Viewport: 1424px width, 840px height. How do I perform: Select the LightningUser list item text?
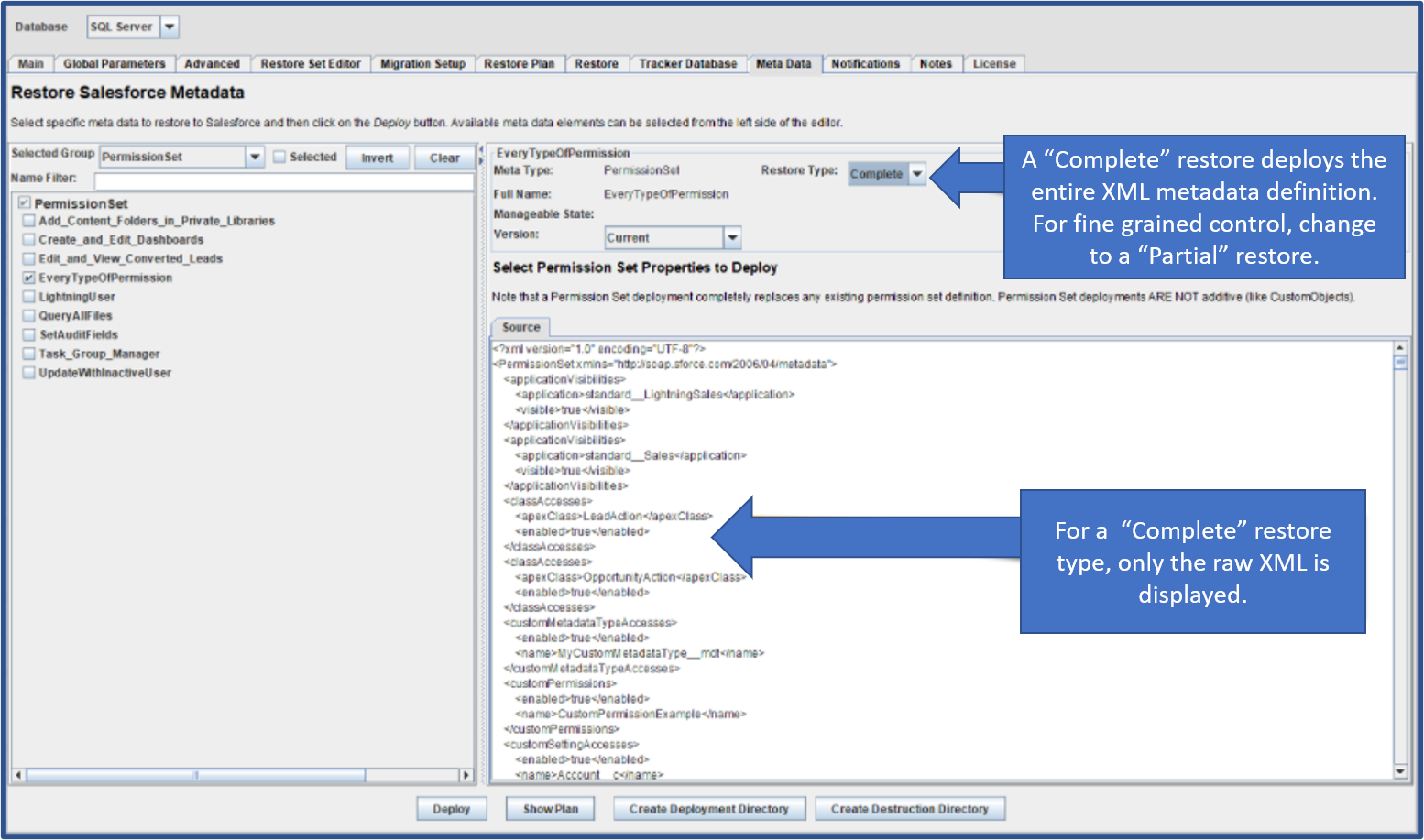tap(77, 297)
